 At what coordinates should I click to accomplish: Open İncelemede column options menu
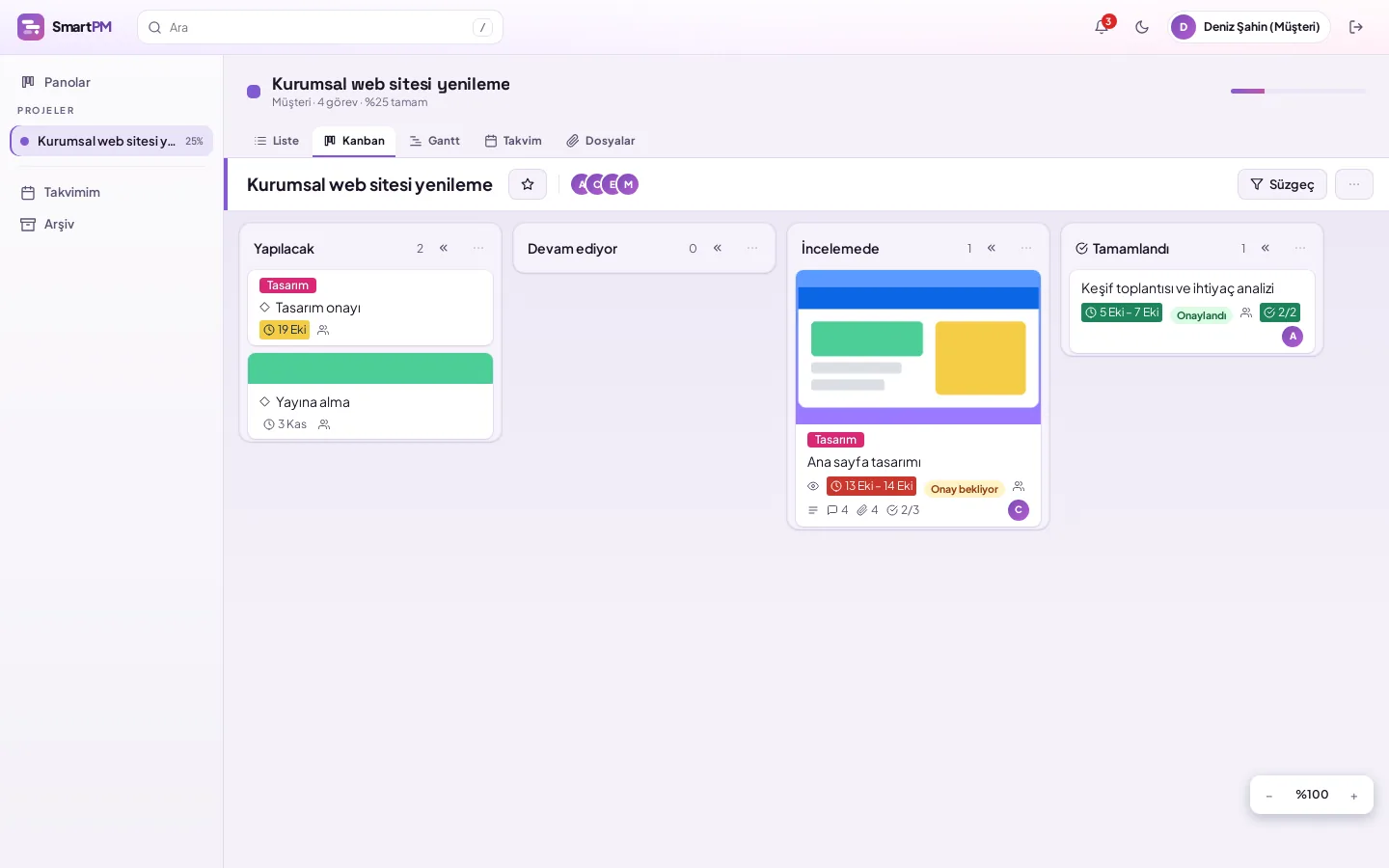[1026, 248]
